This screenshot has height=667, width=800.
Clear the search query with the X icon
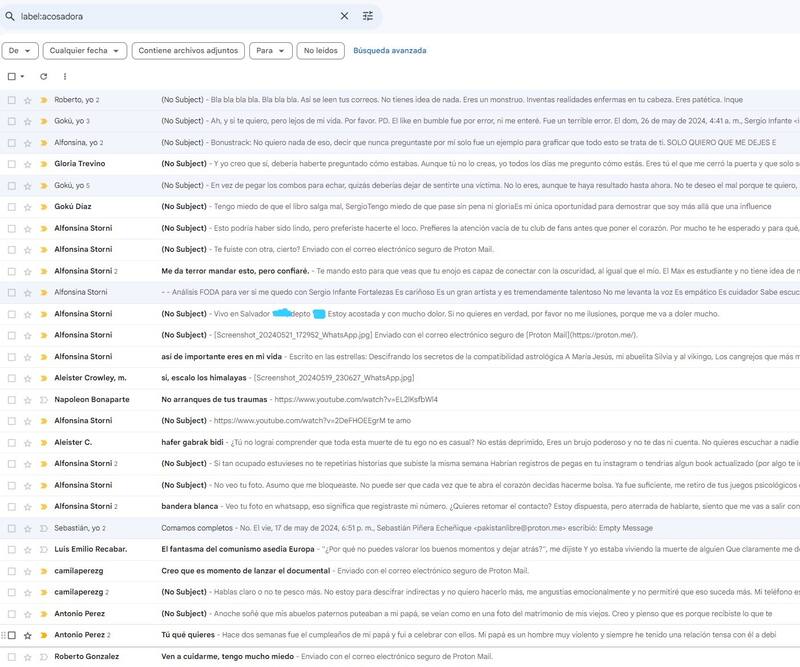(344, 16)
